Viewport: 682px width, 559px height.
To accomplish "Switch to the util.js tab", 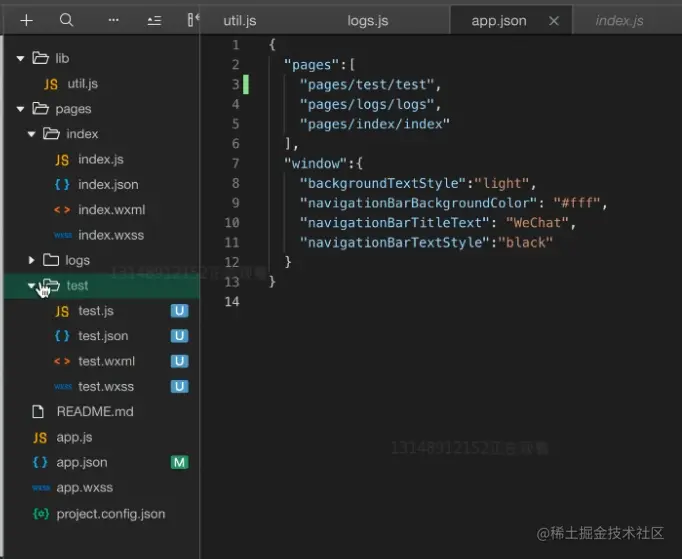I will (240, 20).
